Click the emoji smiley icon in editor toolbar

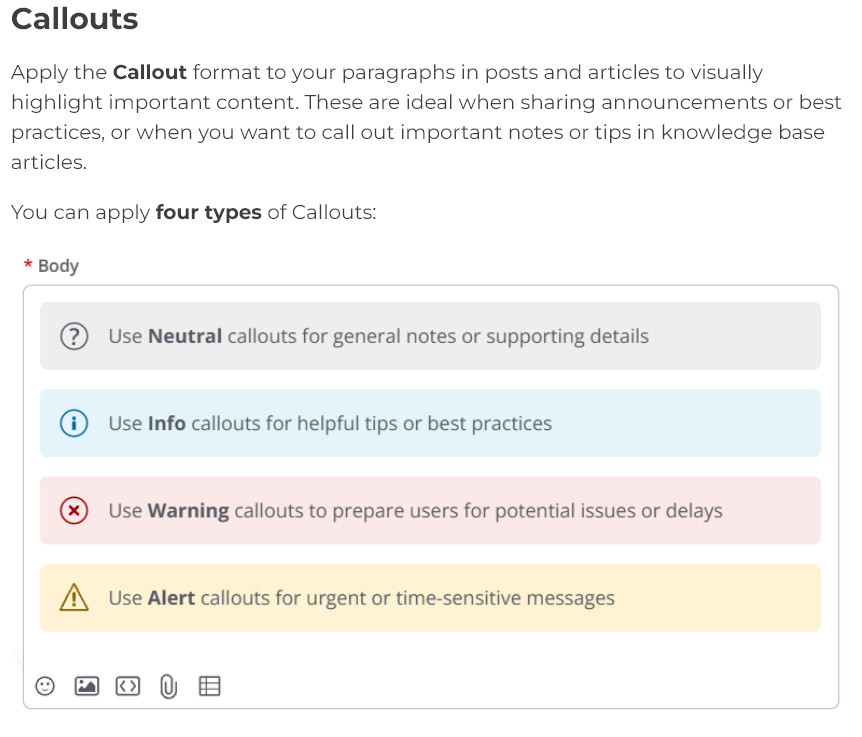tap(45, 686)
